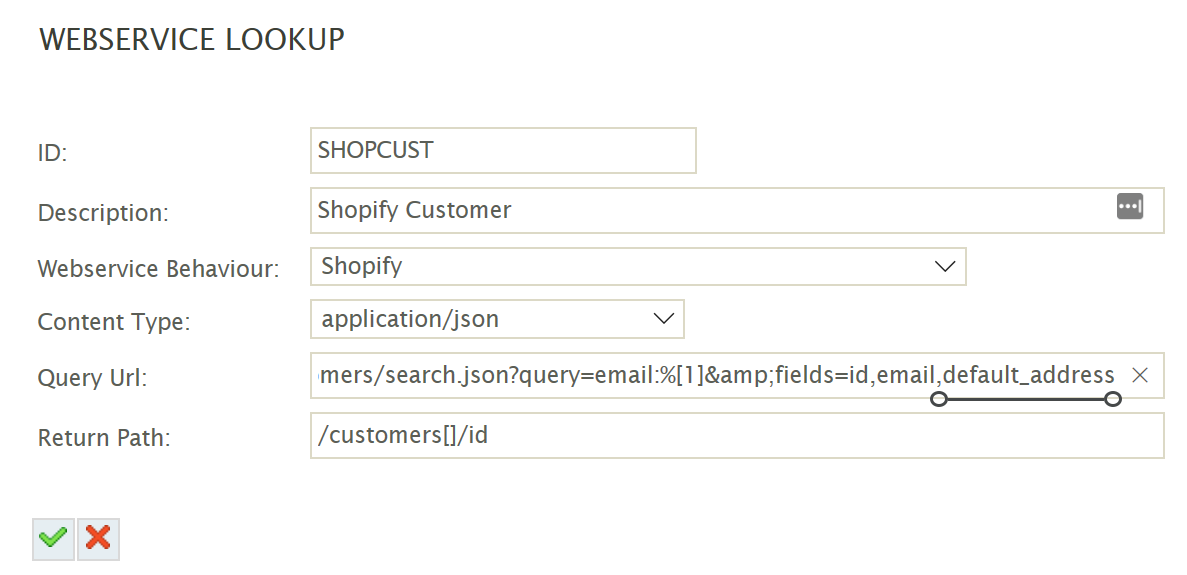Click into the SHOPCUST ID field

tap(503, 150)
